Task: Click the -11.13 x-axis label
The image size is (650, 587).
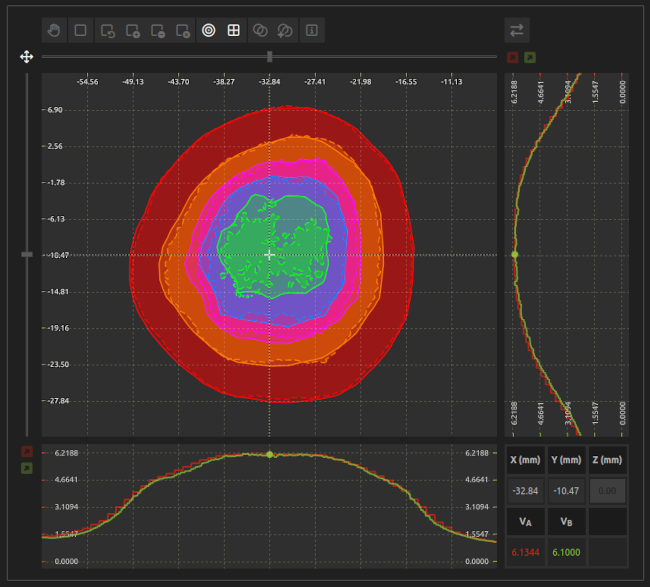Action: tap(451, 82)
